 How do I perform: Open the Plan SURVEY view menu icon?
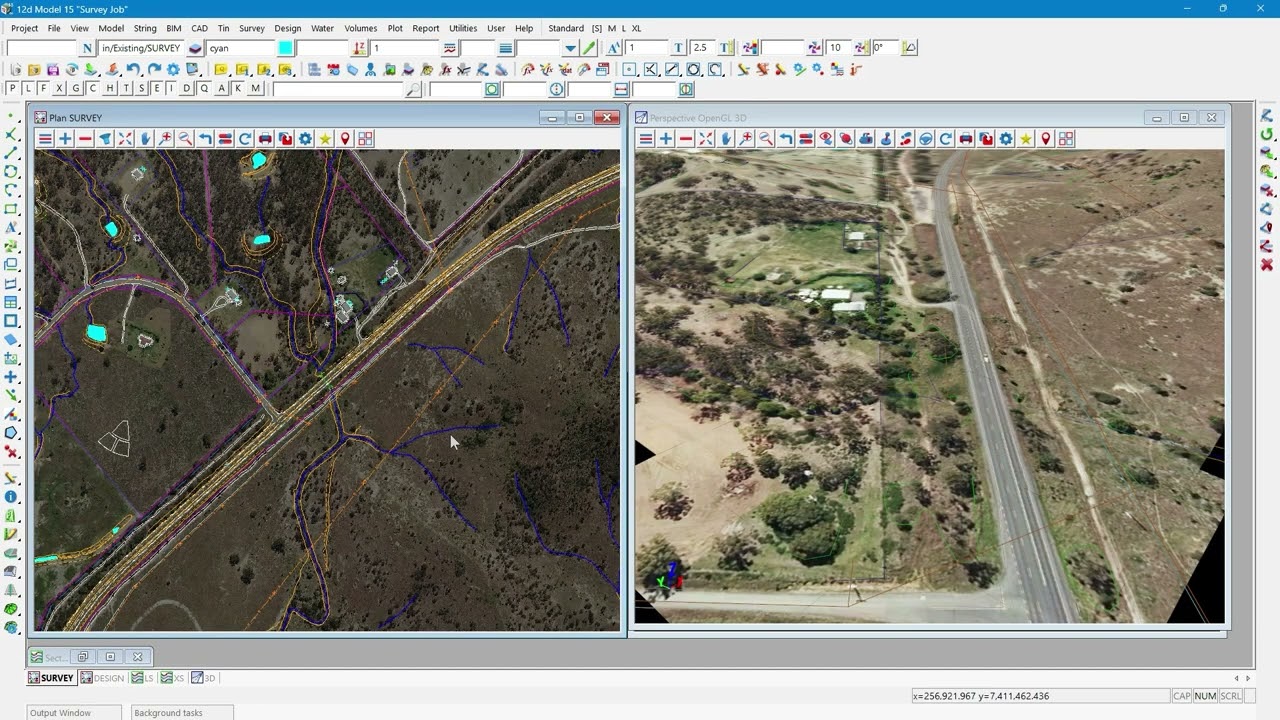(x=45, y=139)
